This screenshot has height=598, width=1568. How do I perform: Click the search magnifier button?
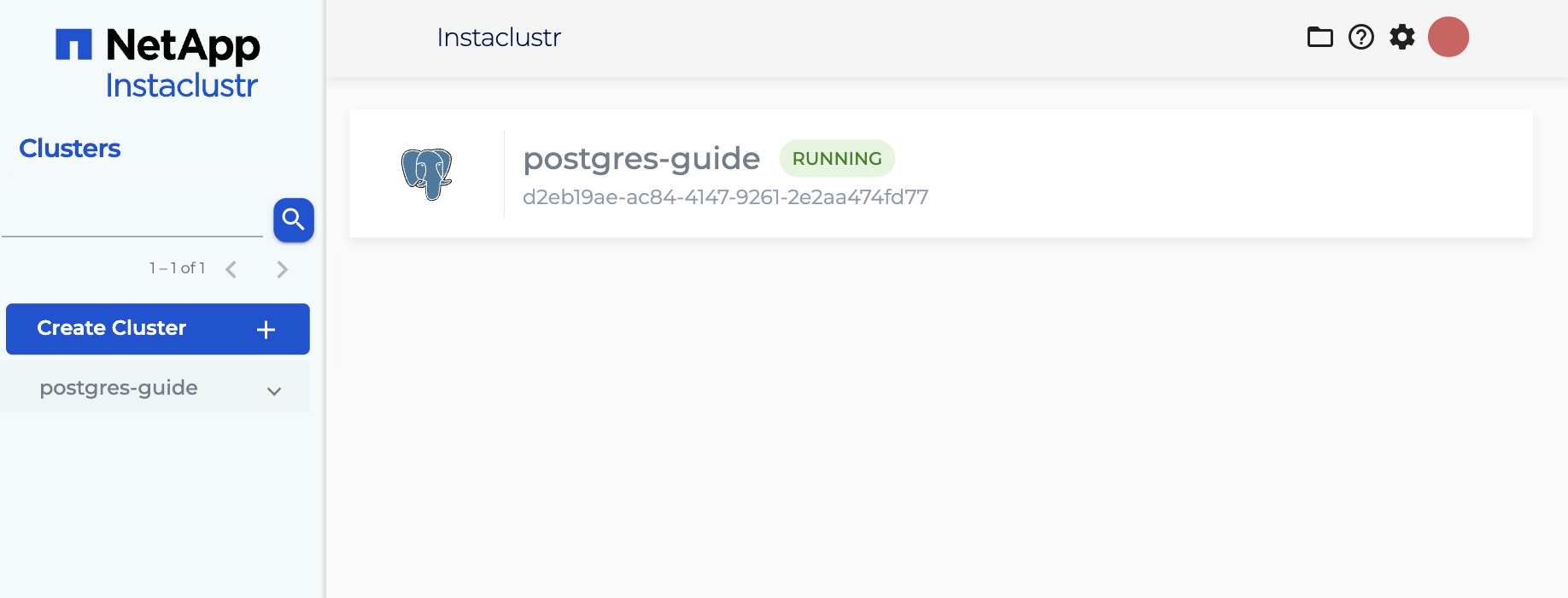[293, 220]
